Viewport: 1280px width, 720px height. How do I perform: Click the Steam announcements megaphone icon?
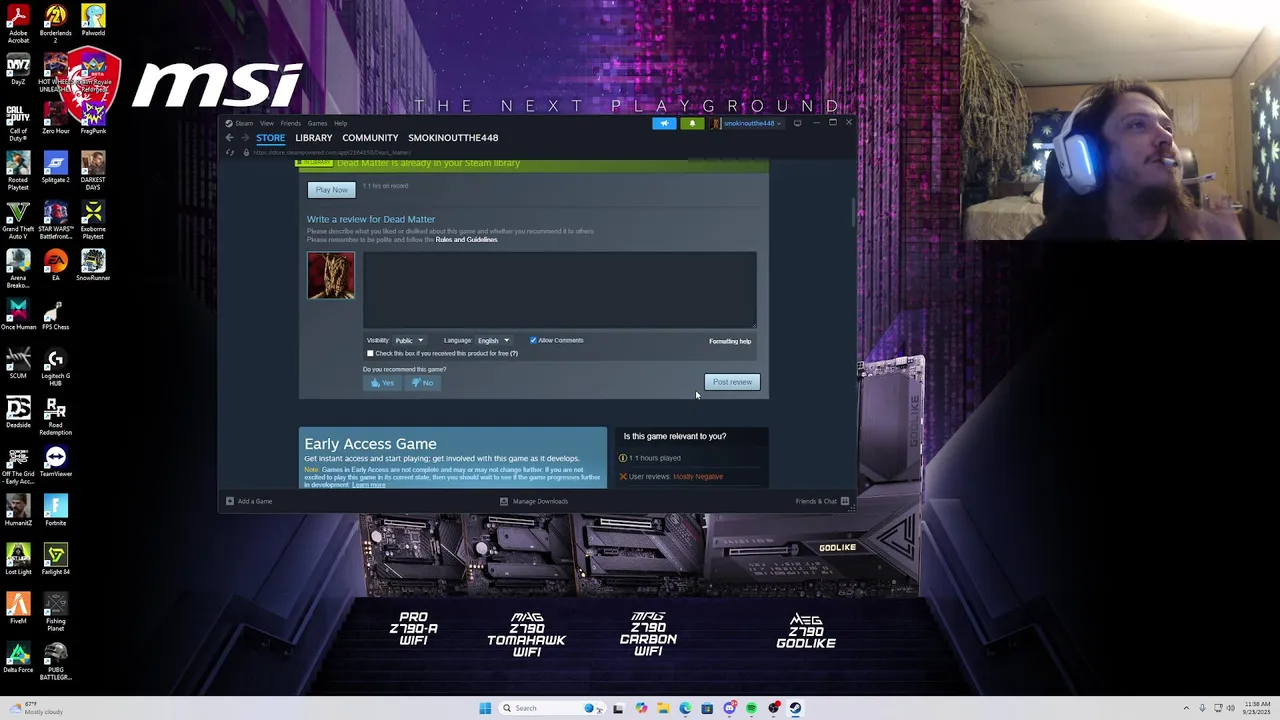pos(664,123)
